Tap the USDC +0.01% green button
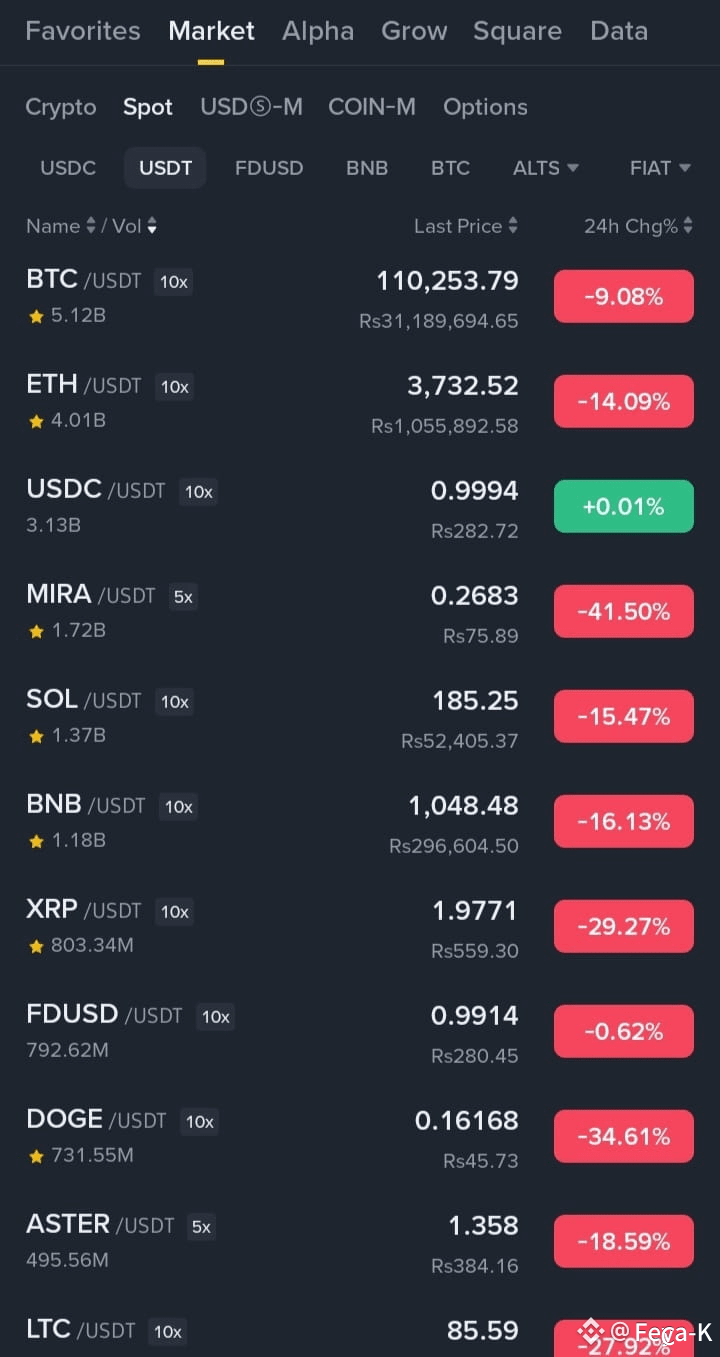Screen dimensions: 720x1357 (x=624, y=506)
